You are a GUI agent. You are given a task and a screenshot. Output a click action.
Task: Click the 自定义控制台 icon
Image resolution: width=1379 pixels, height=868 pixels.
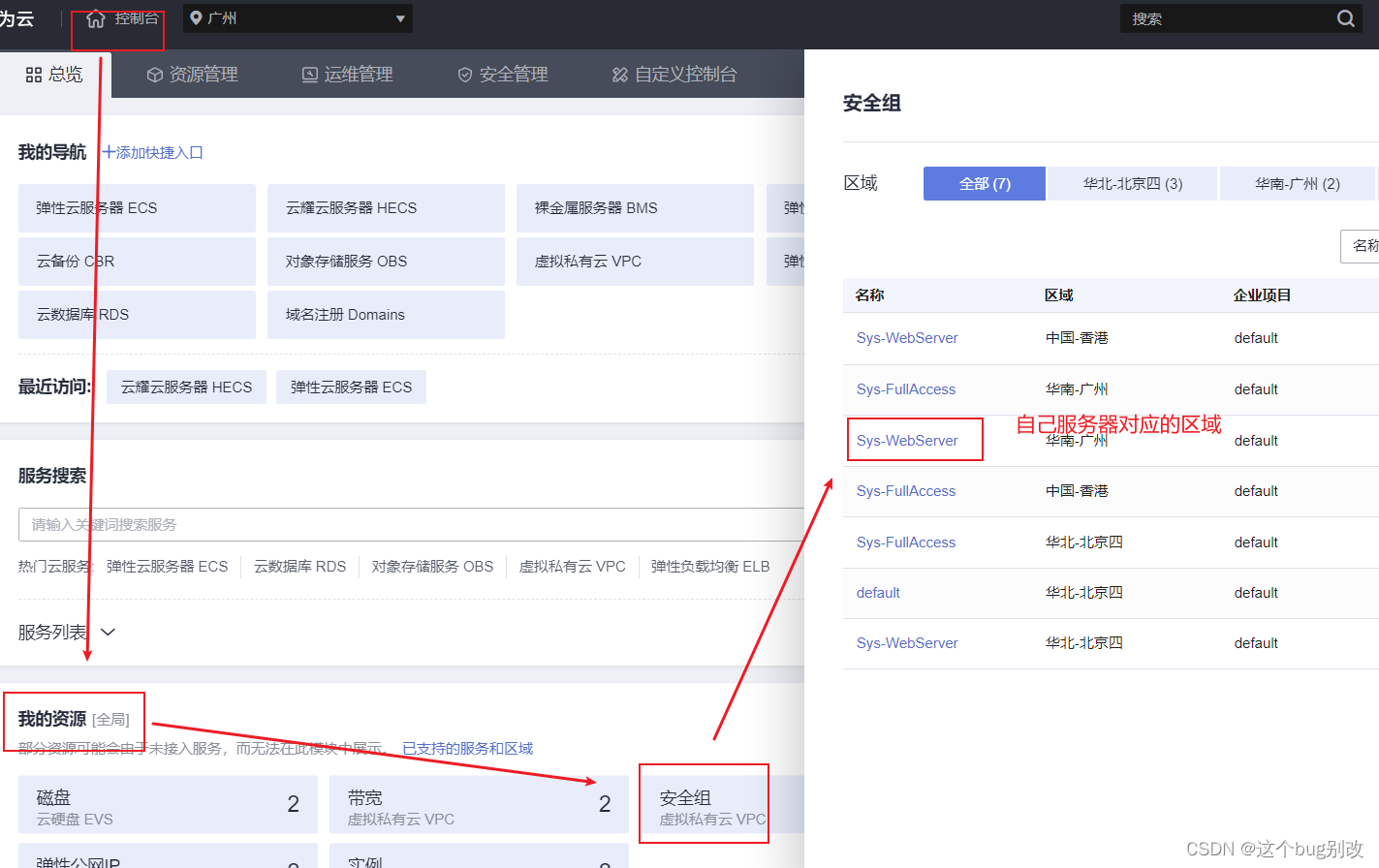619,74
